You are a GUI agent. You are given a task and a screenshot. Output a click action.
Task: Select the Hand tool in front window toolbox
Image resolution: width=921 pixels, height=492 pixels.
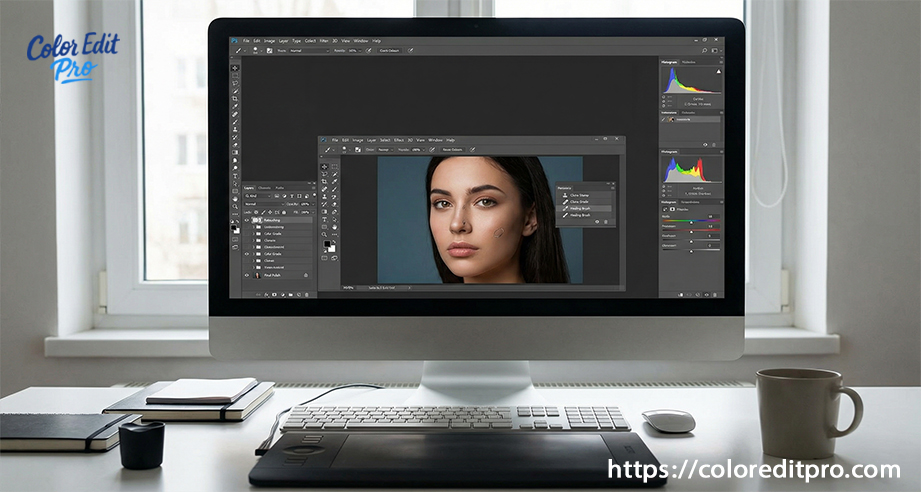(335, 227)
